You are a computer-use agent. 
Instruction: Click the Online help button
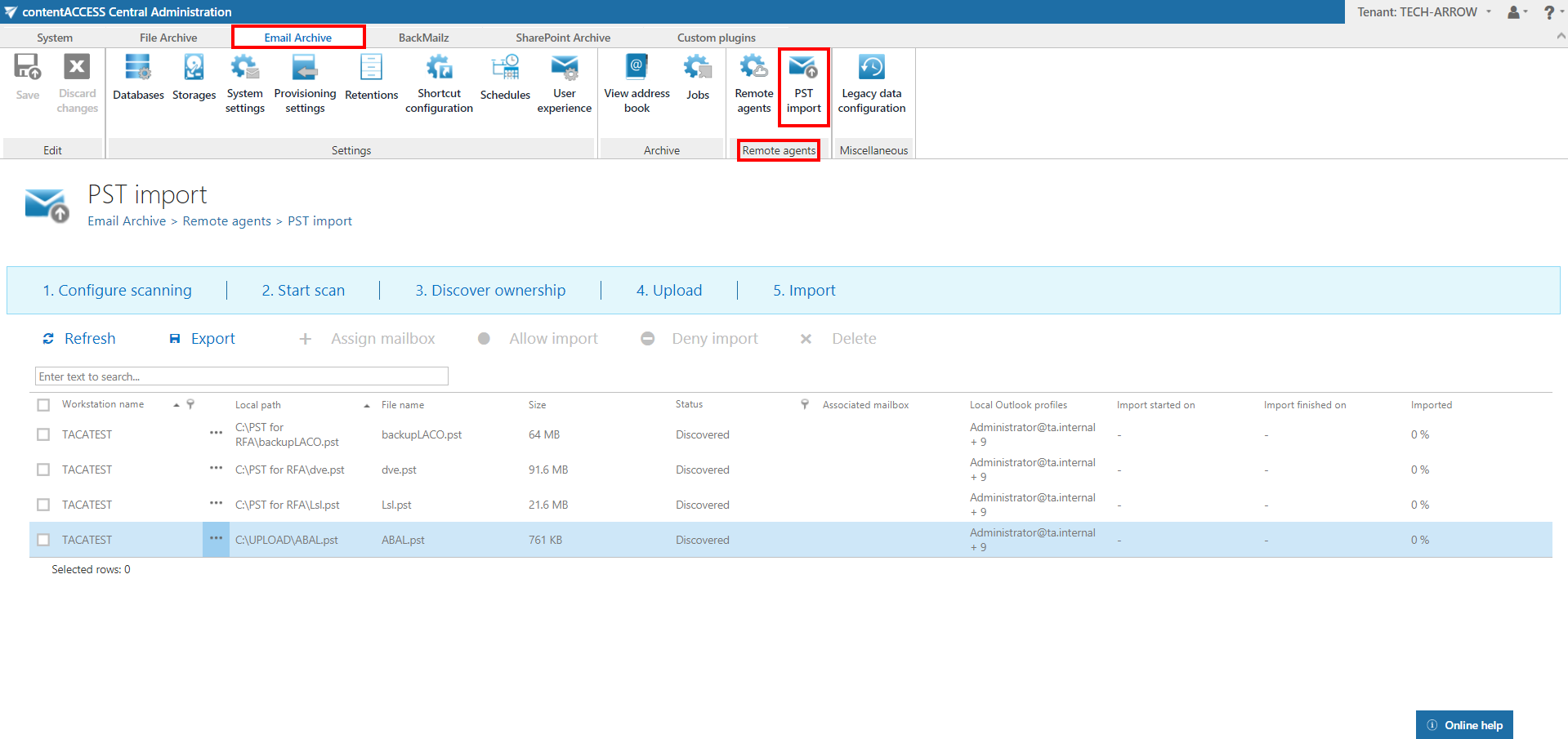[1464, 725]
